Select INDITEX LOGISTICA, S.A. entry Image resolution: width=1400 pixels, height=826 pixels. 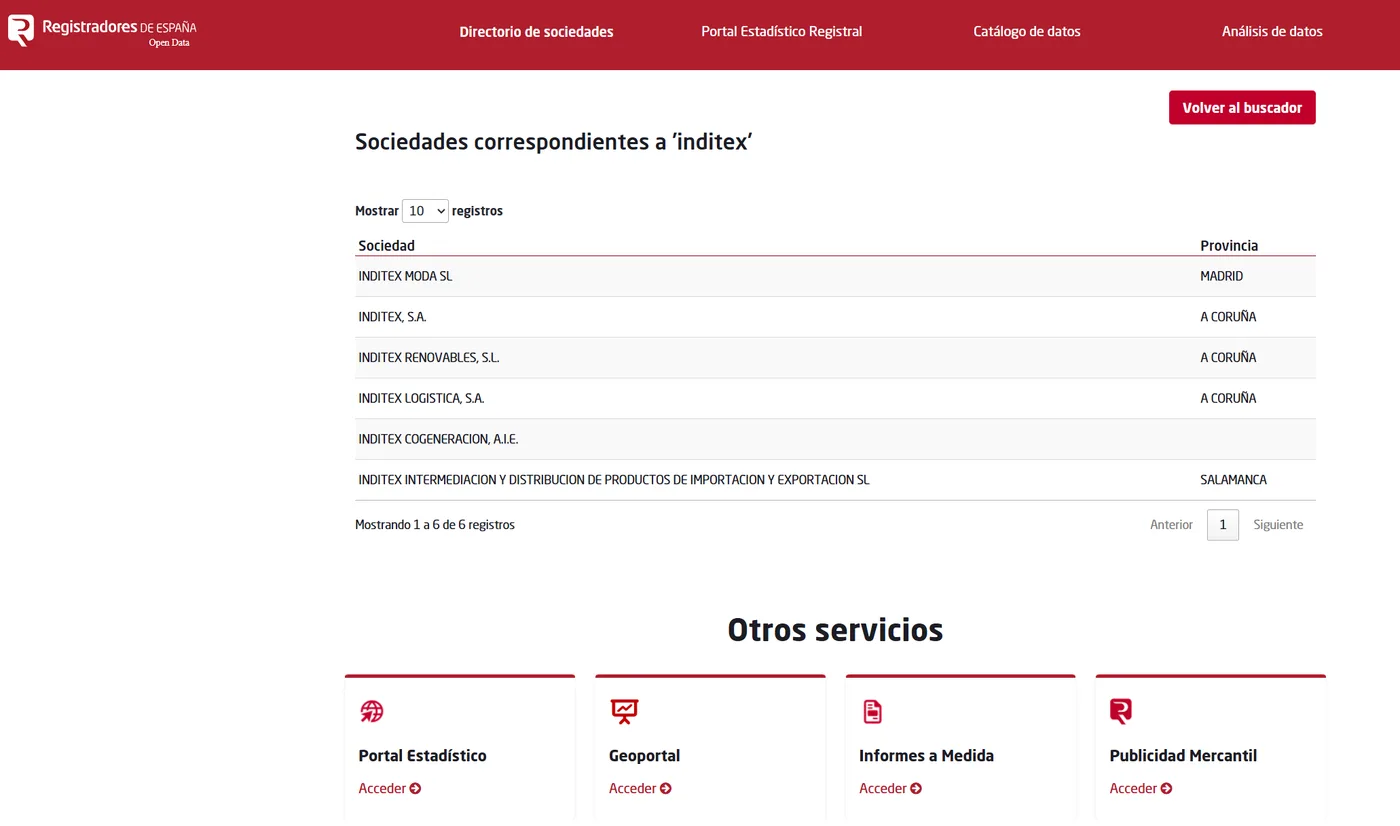[x=421, y=398]
